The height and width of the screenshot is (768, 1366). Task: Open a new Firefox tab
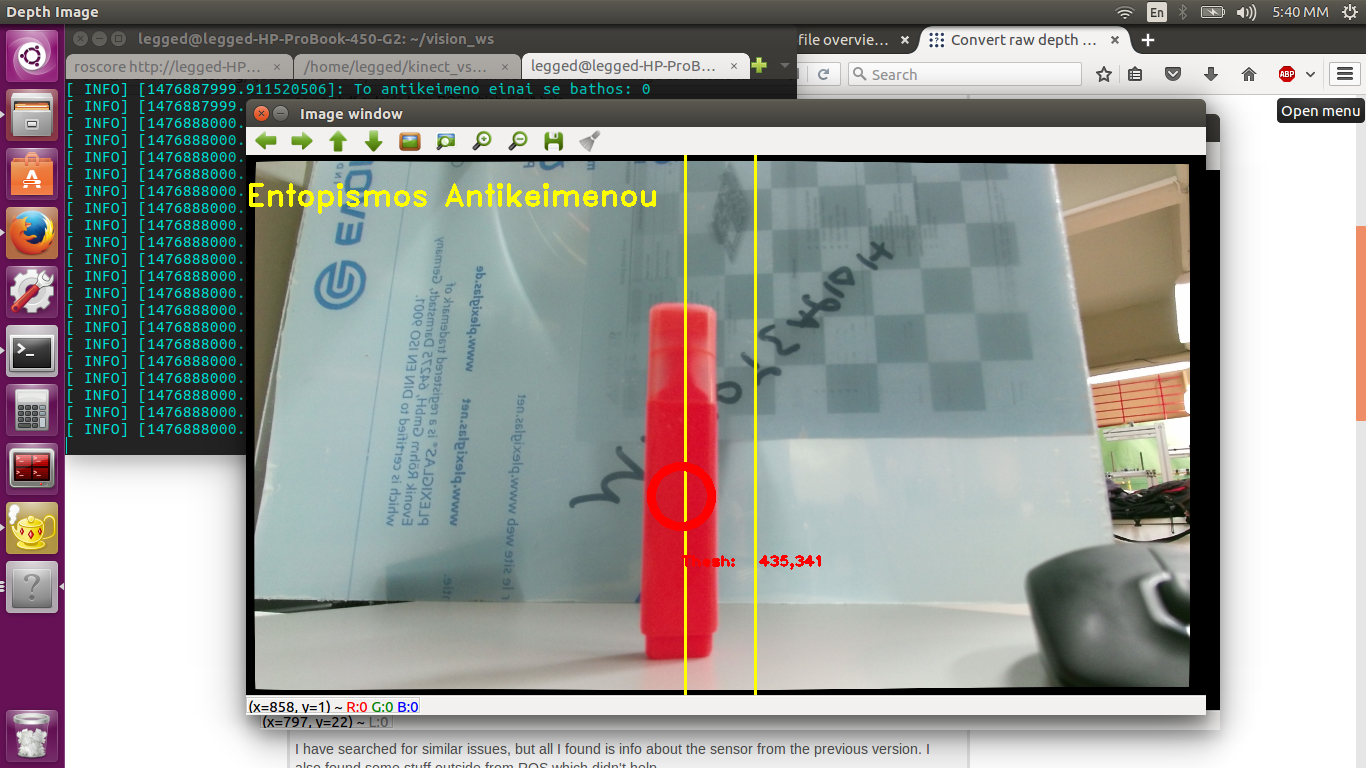tap(1148, 40)
